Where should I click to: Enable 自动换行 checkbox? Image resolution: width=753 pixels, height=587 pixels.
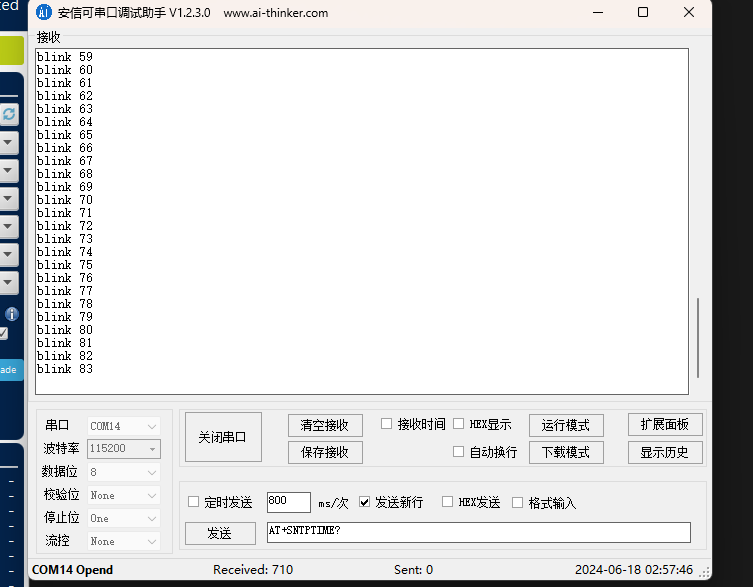coord(459,452)
